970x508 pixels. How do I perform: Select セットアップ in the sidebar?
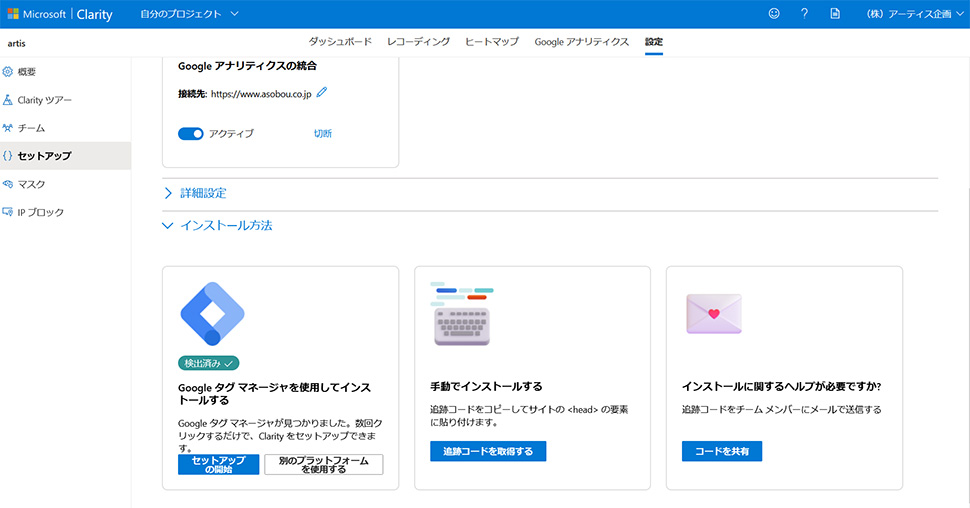tap(66, 156)
